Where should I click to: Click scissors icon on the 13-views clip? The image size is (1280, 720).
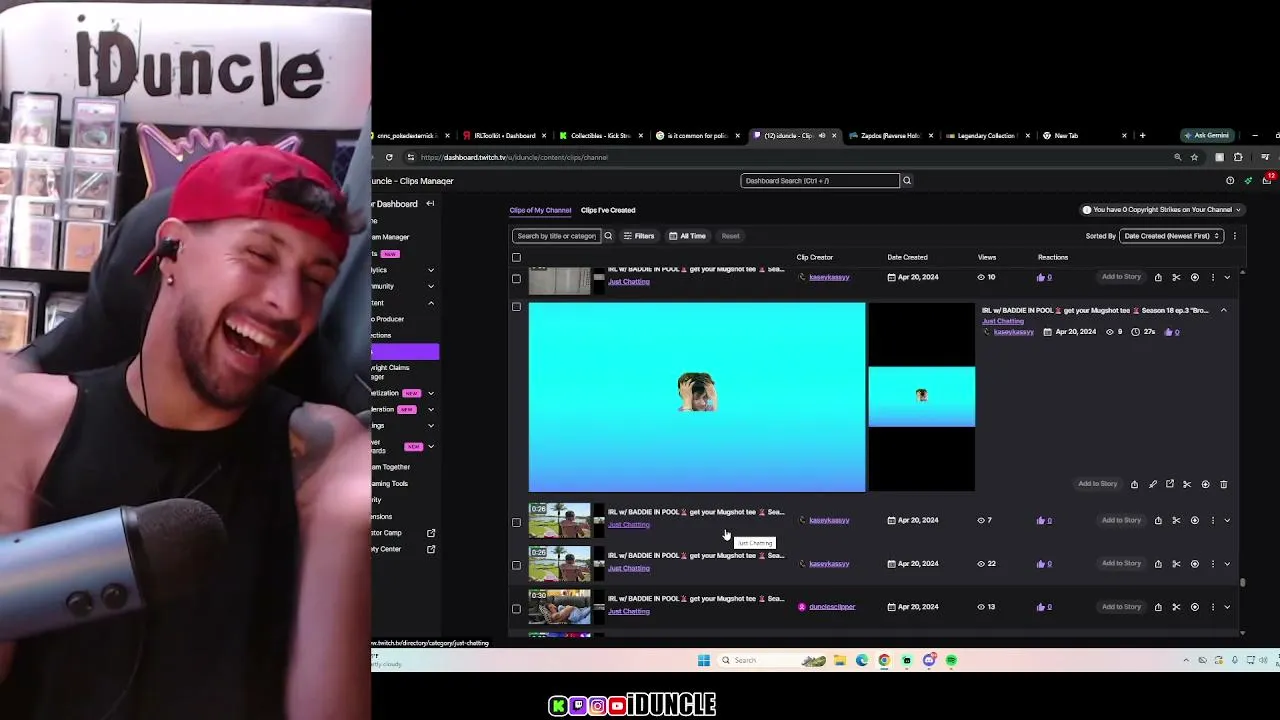1176,607
